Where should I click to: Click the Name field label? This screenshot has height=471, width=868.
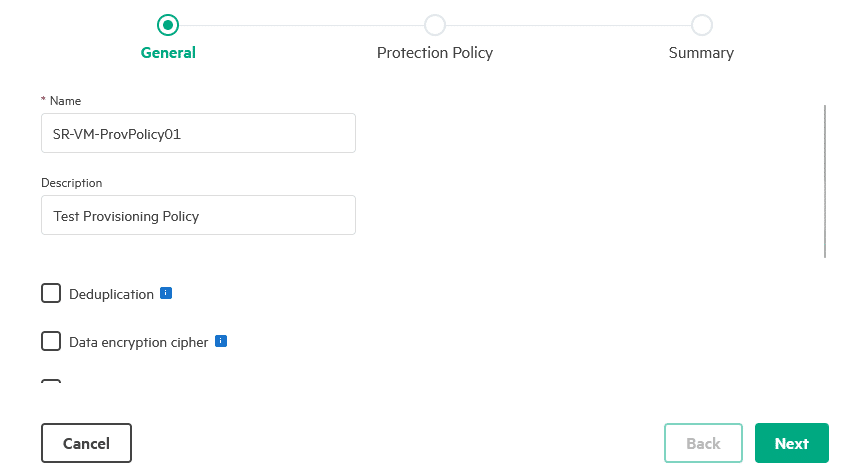pyautogui.click(x=65, y=101)
